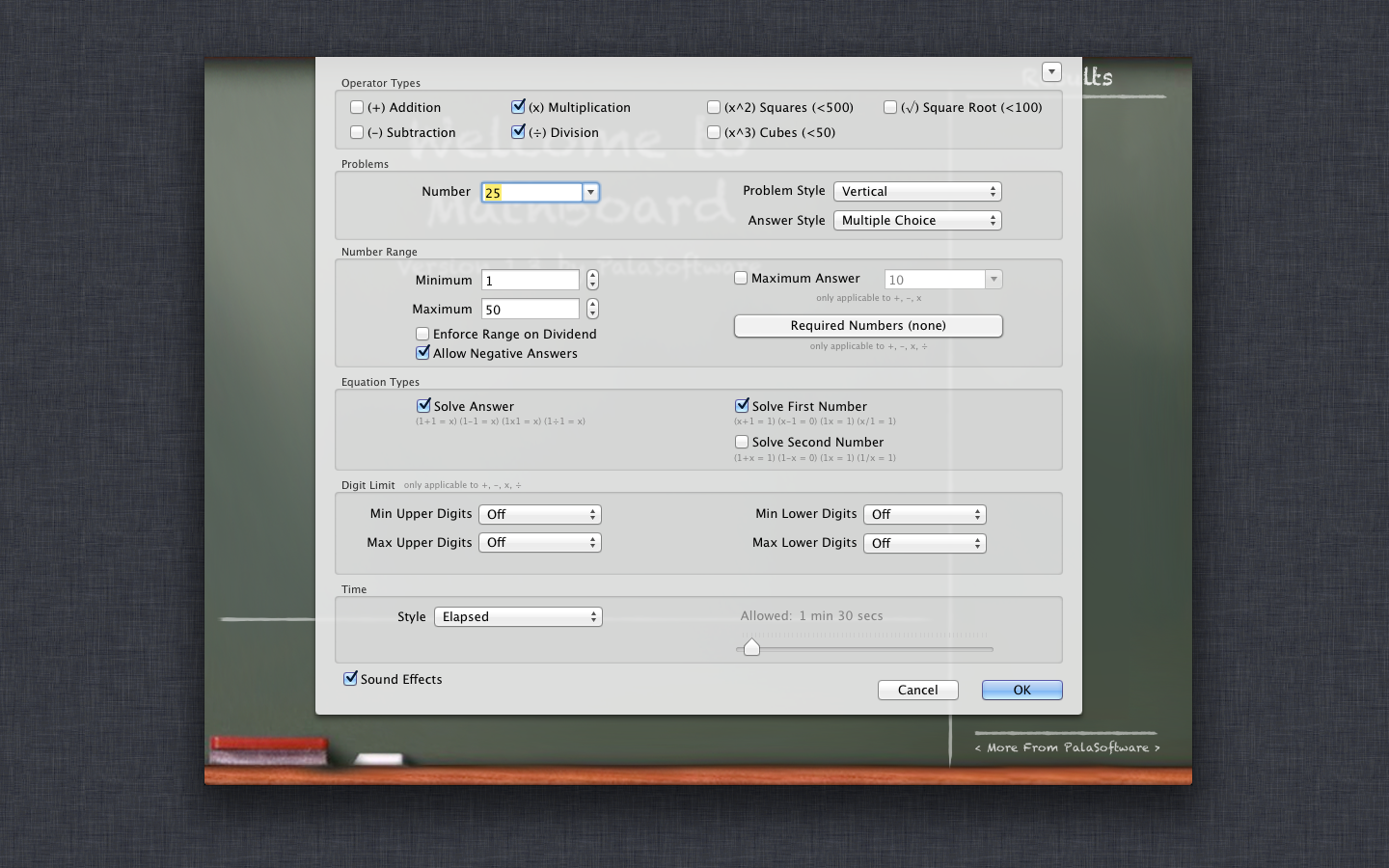Click the time Allowed slider thumb
This screenshot has width=1389, height=868.
tap(751, 647)
